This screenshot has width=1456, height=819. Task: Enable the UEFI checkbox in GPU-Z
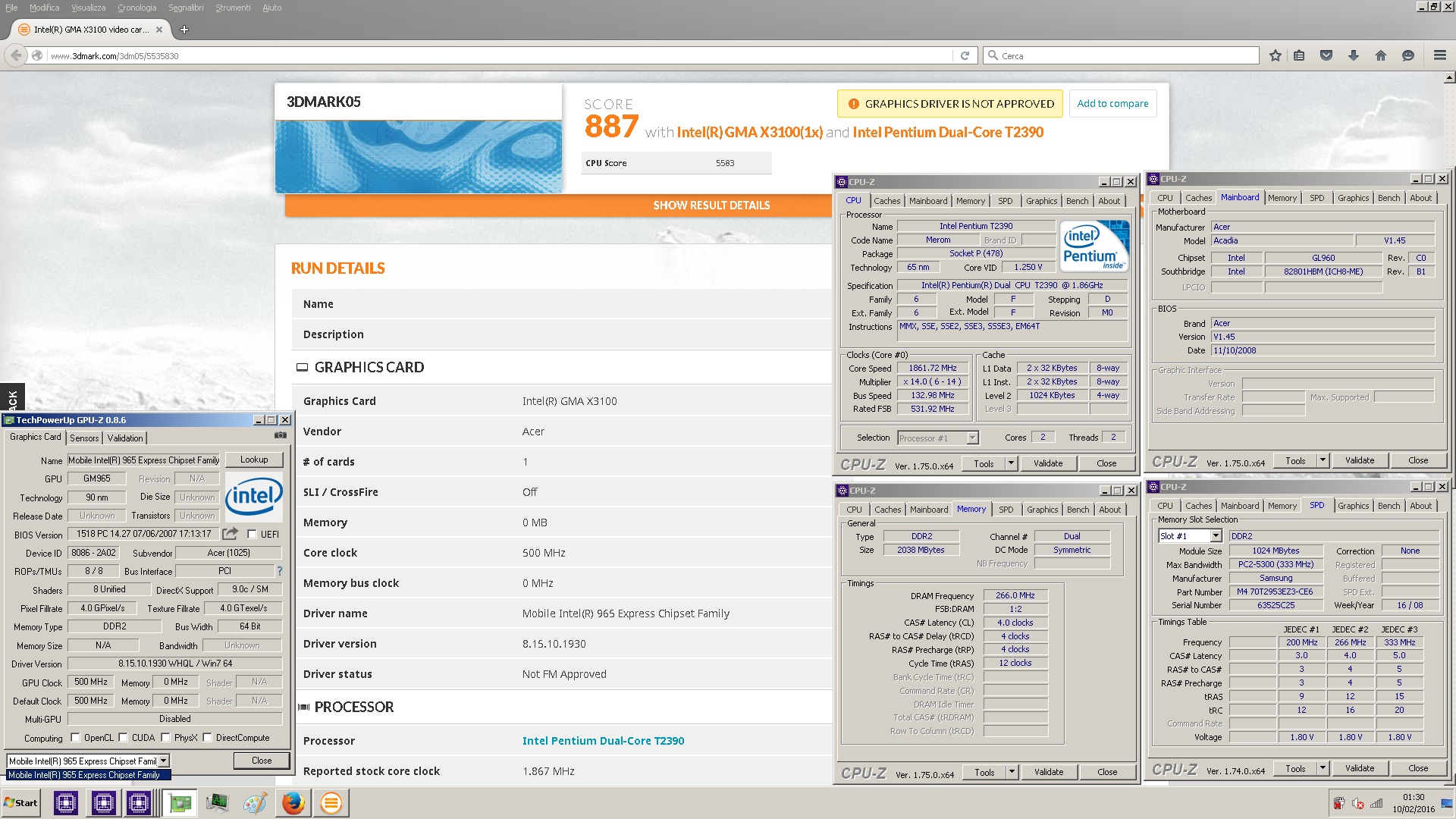[x=253, y=534]
